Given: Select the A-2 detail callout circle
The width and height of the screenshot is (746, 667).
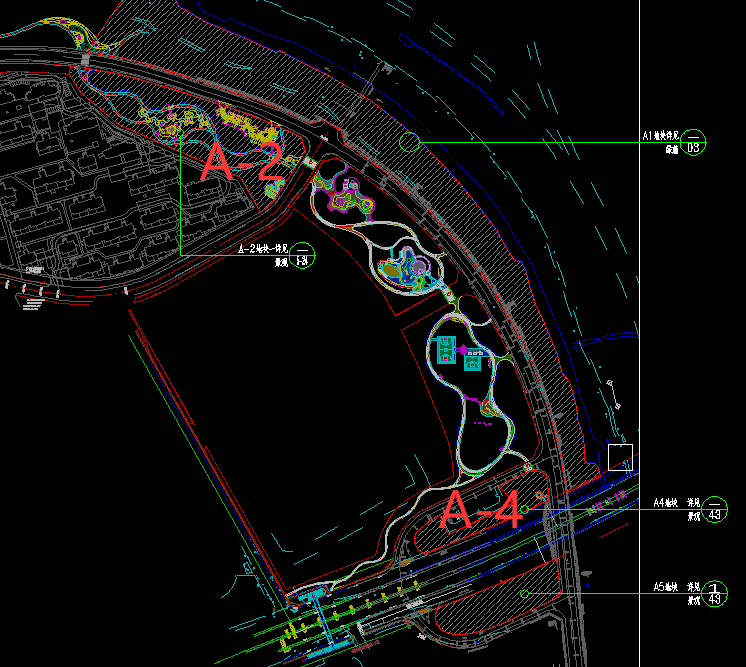Looking at the screenshot, I should (300, 256).
